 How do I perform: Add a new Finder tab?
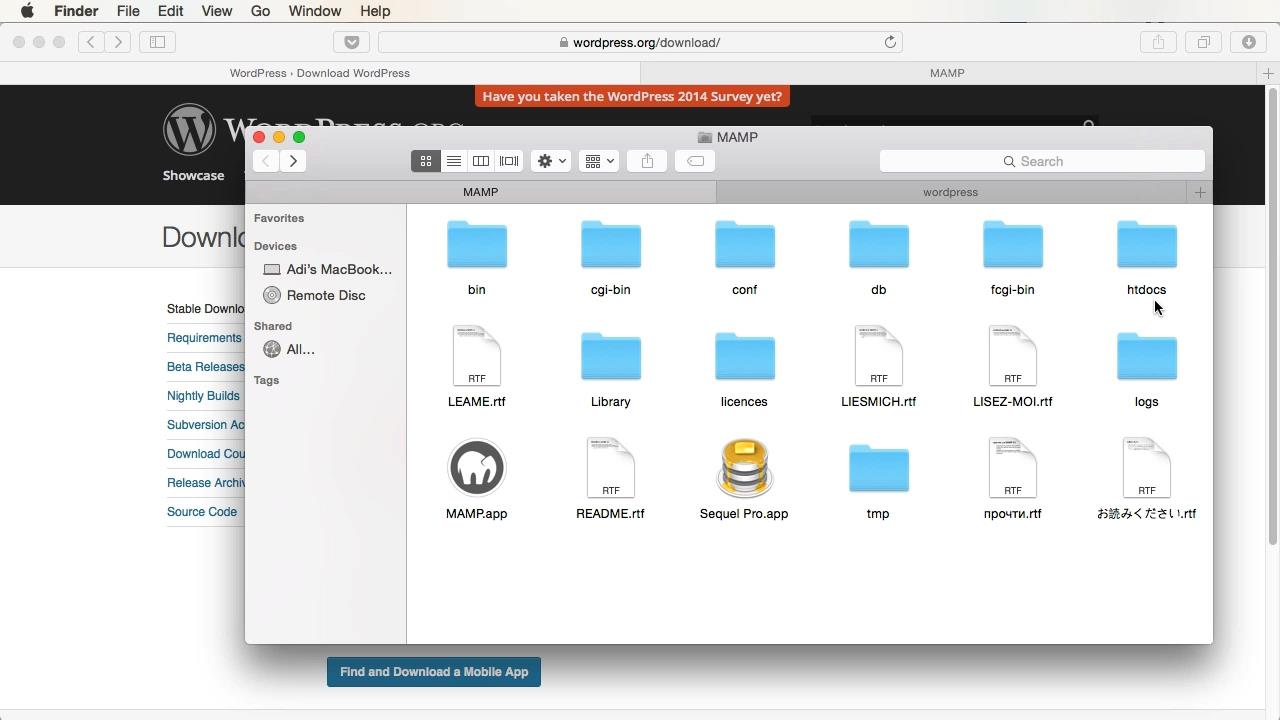coord(1200,192)
